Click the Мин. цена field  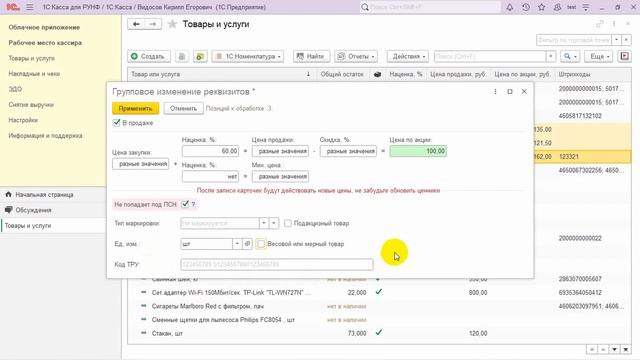[280, 176]
